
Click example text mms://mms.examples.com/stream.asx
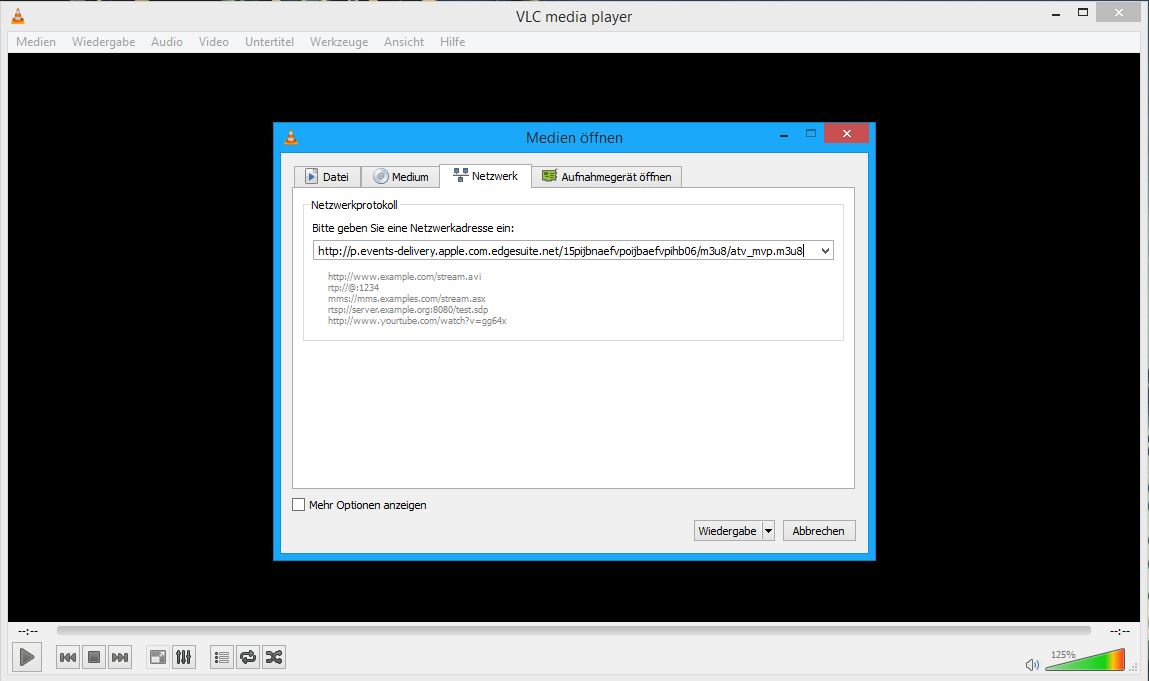tap(407, 298)
